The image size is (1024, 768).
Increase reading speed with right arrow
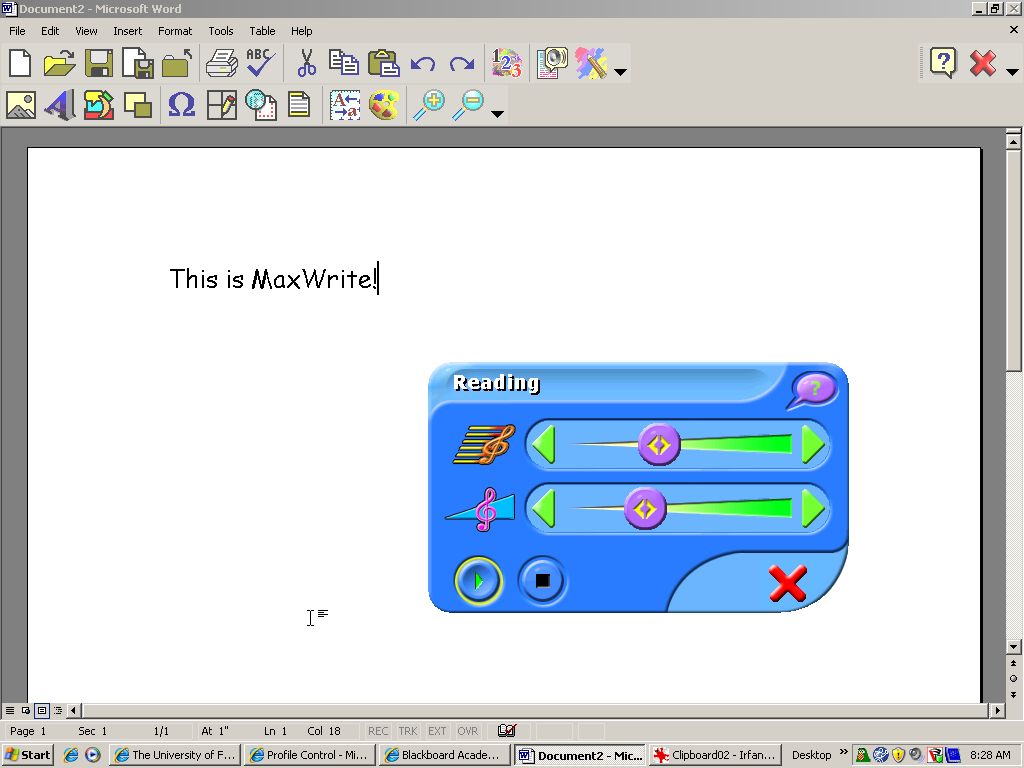pyautogui.click(x=813, y=445)
